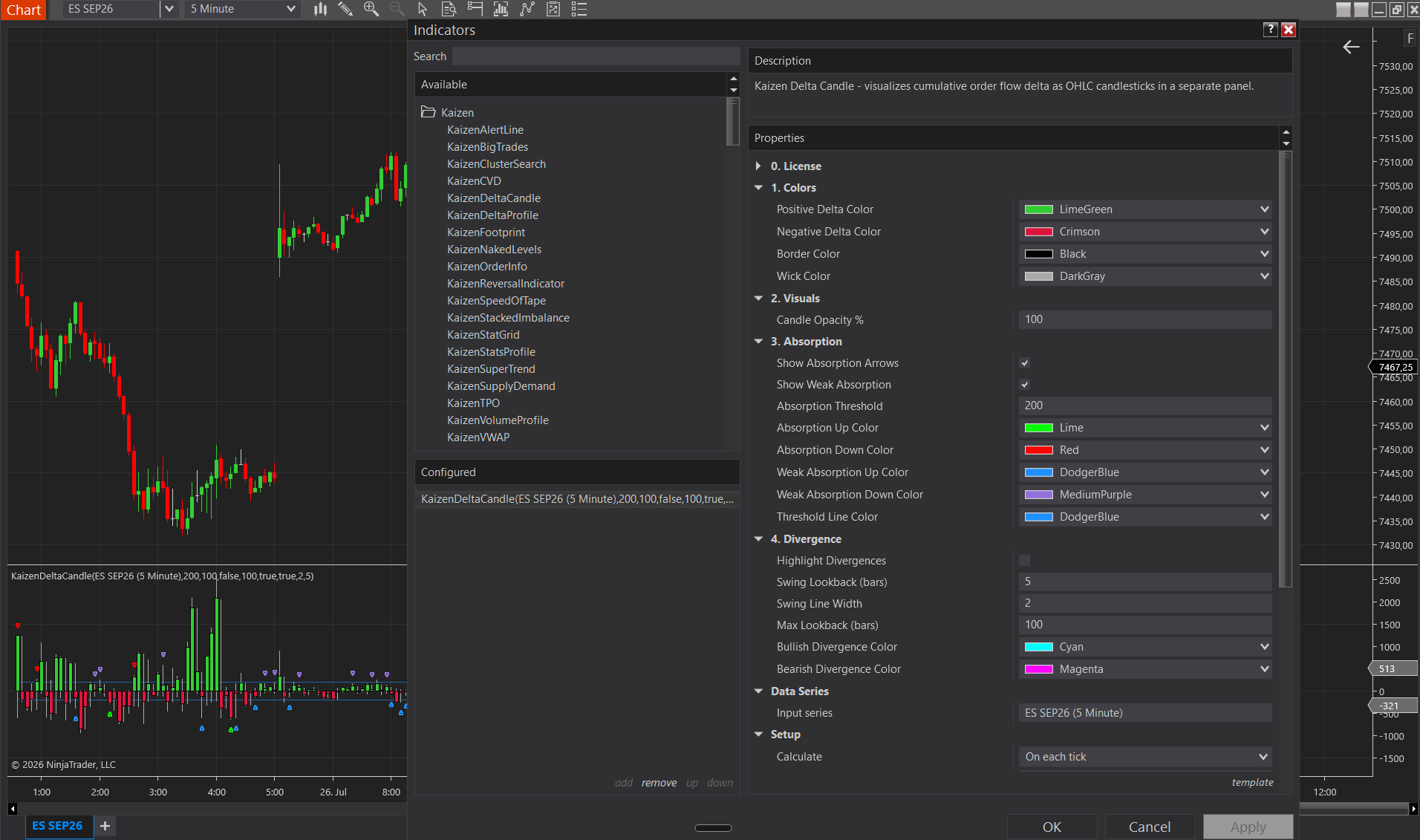Open Wick Color dropdown arrow
Image resolution: width=1420 pixels, height=840 pixels.
(x=1264, y=276)
